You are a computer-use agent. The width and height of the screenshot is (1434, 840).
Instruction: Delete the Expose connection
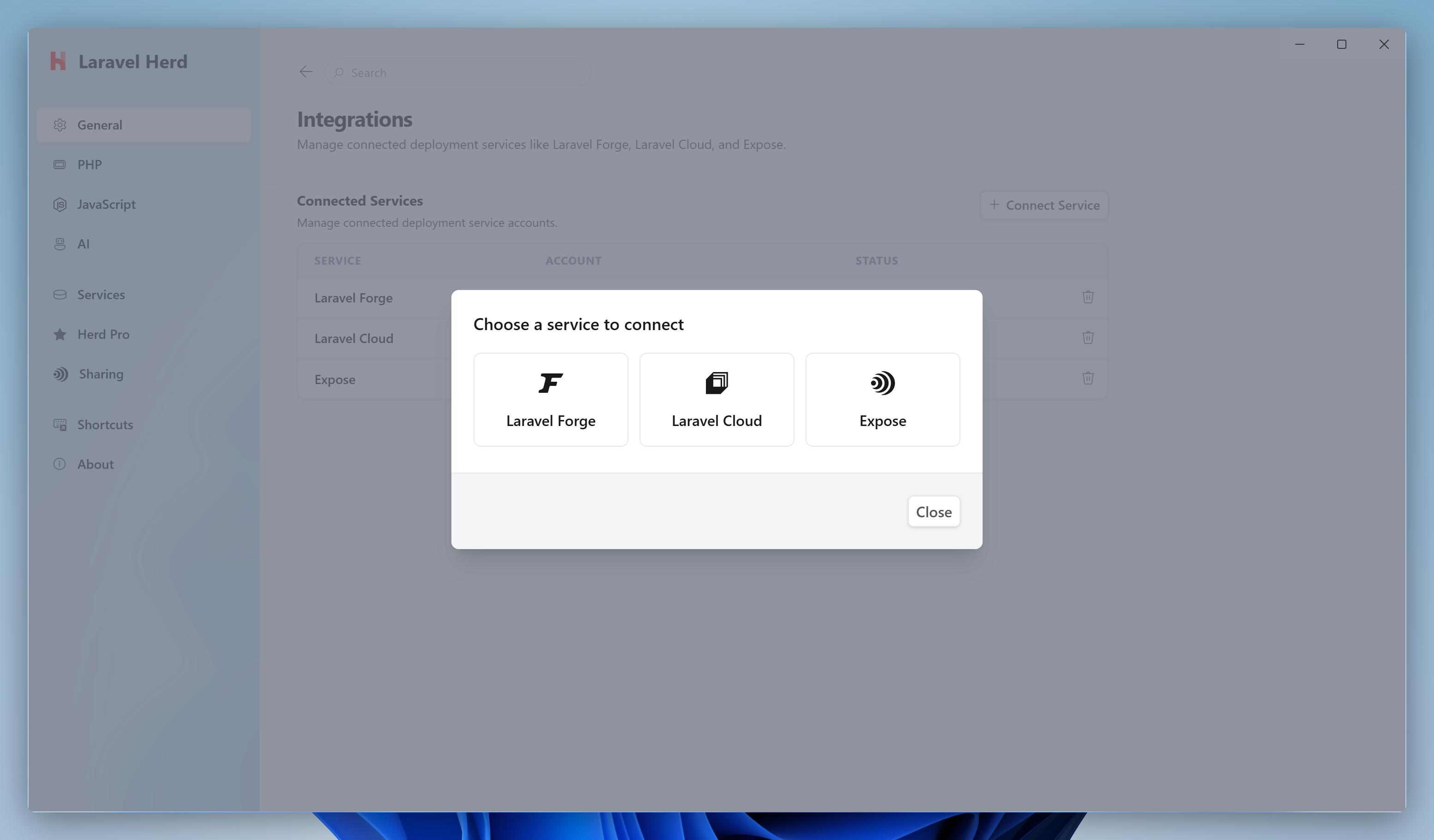click(x=1087, y=379)
